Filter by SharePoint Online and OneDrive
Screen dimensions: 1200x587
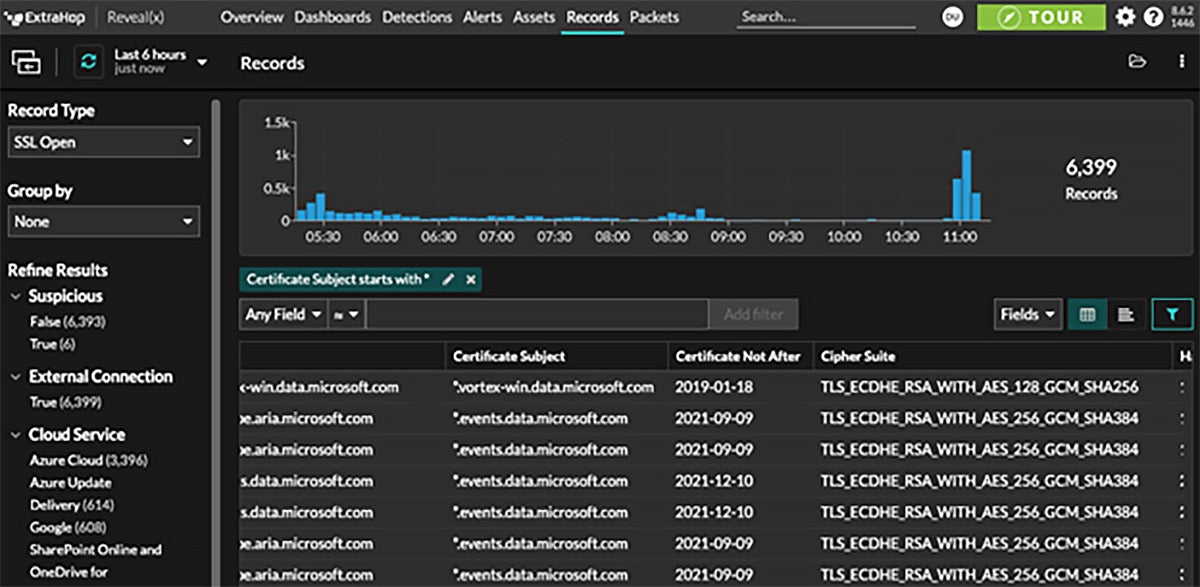(x=96, y=562)
